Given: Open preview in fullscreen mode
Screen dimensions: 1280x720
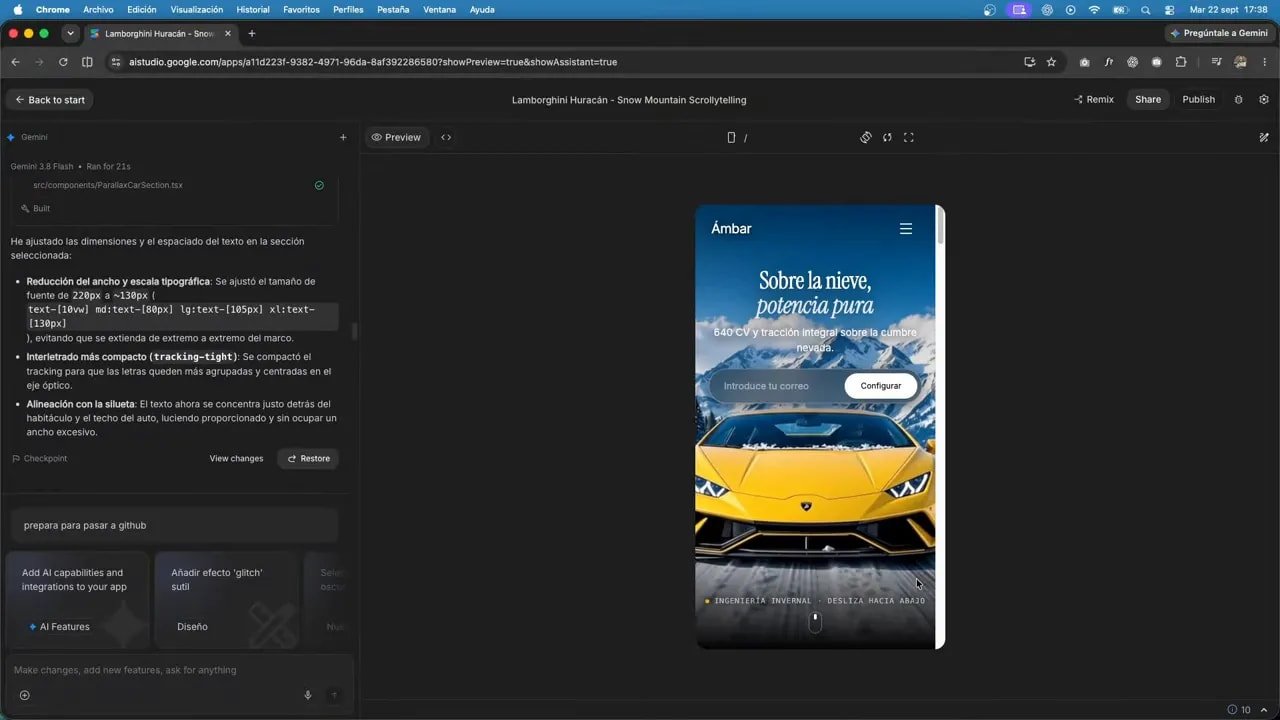Looking at the screenshot, I should click(x=909, y=137).
